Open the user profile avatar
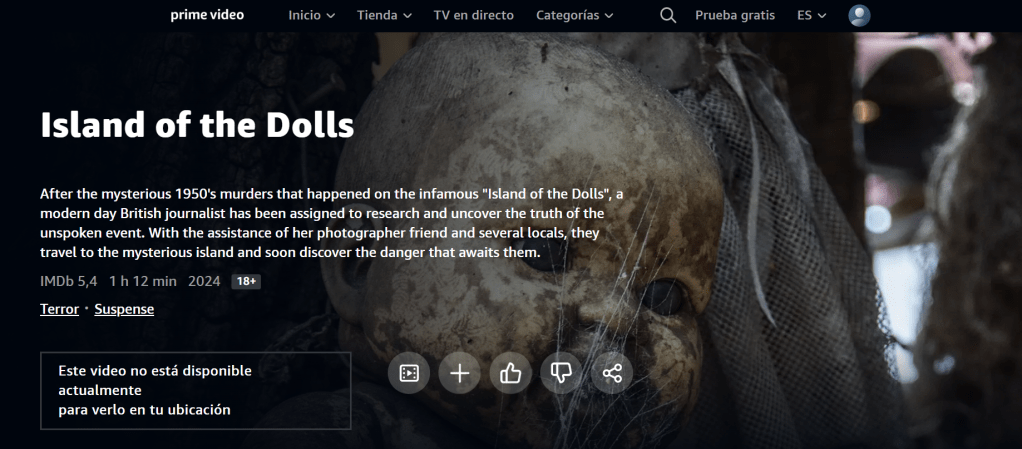The height and width of the screenshot is (449, 1022). (859, 15)
